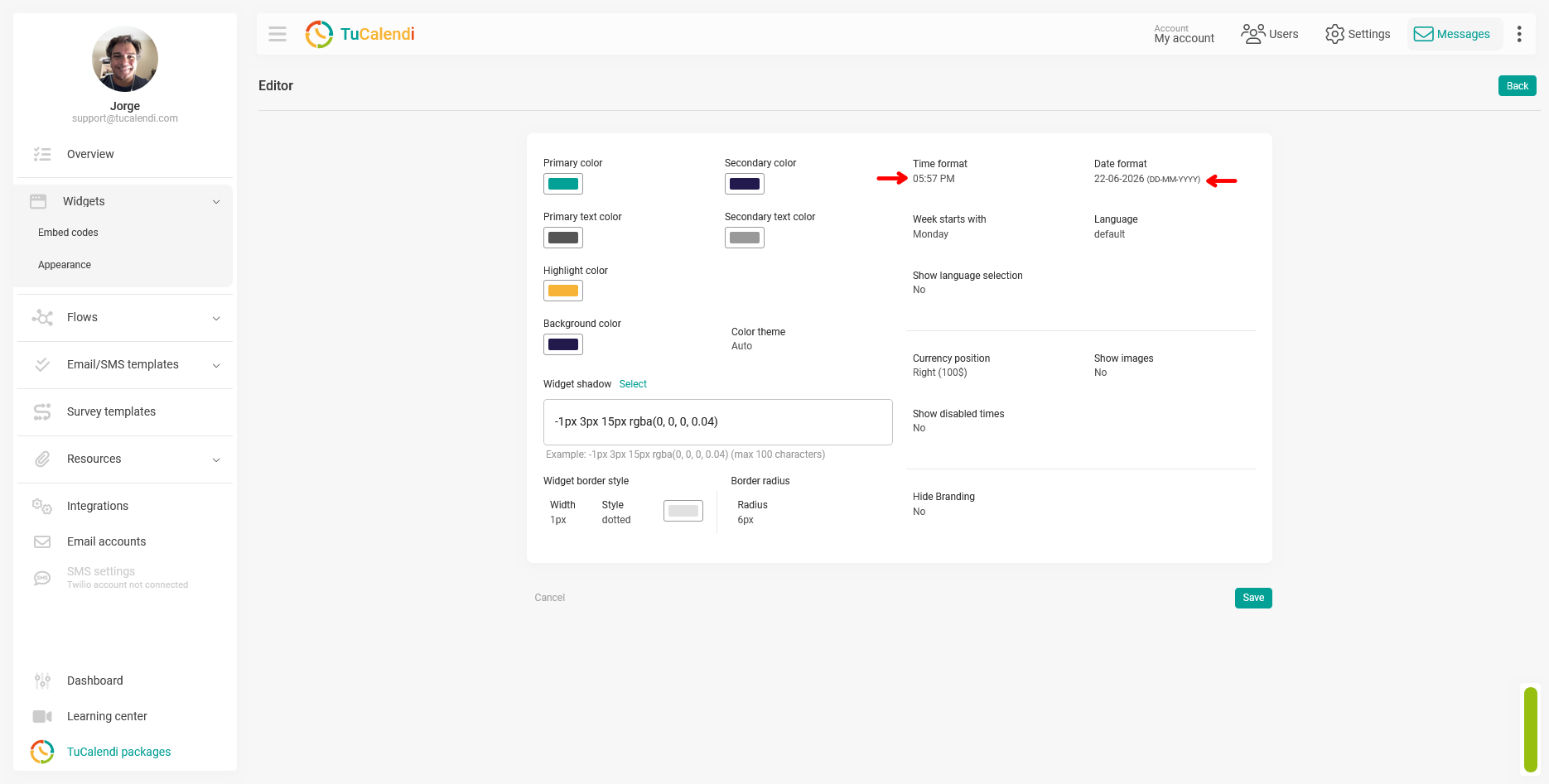Click the Survey templates icon
The height and width of the screenshot is (784, 1549).
click(x=42, y=411)
